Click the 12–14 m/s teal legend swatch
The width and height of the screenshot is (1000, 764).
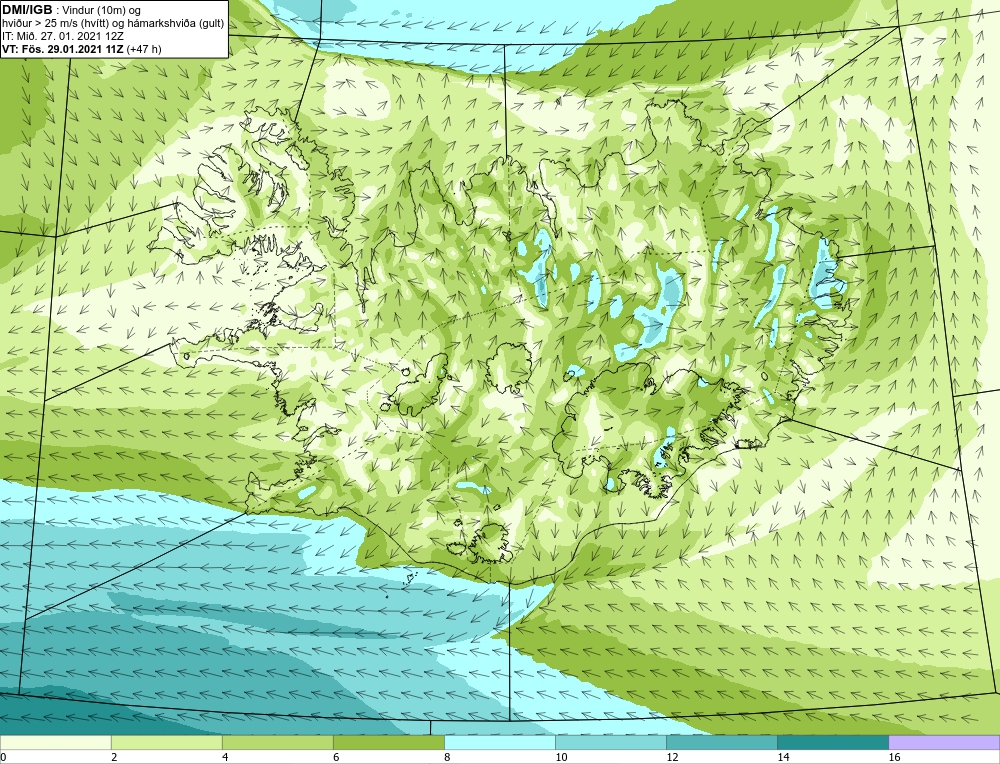(x=722, y=742)
